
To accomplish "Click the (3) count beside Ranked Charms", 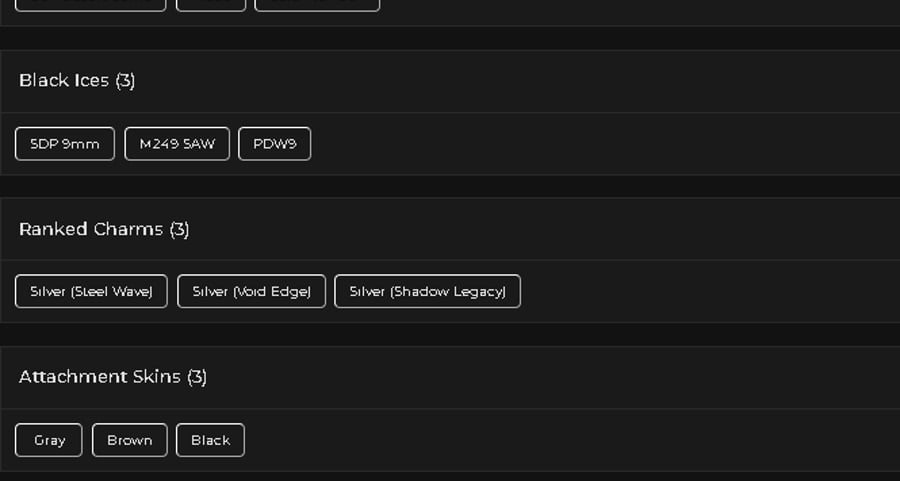I will pyautogui.click(x=179, y=229).
